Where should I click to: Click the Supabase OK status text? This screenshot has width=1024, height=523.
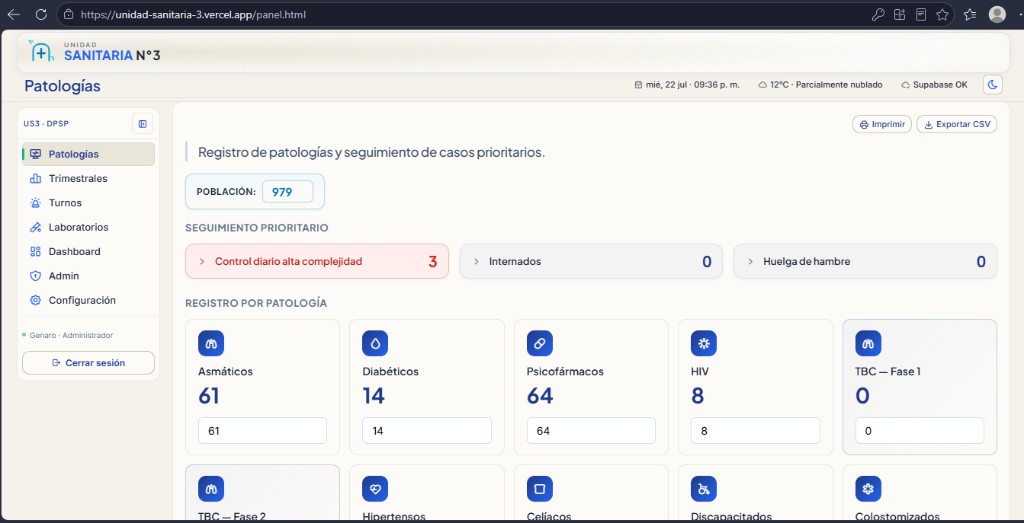940,85
